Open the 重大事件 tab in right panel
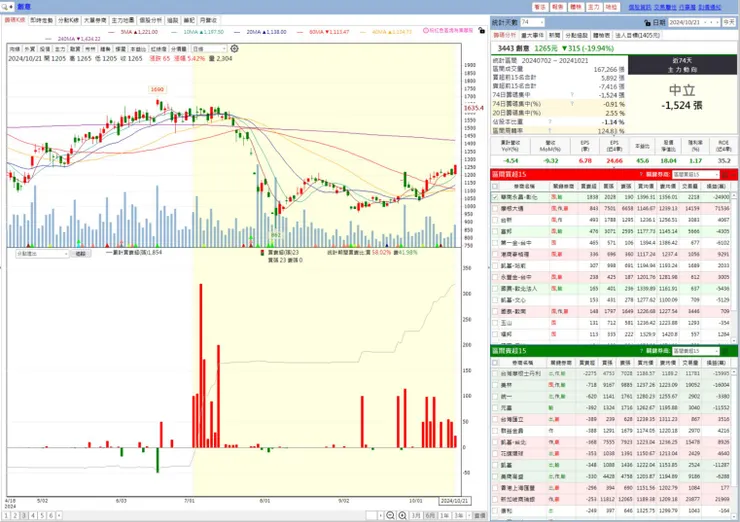The image size is (740, 522). (532, 35)
